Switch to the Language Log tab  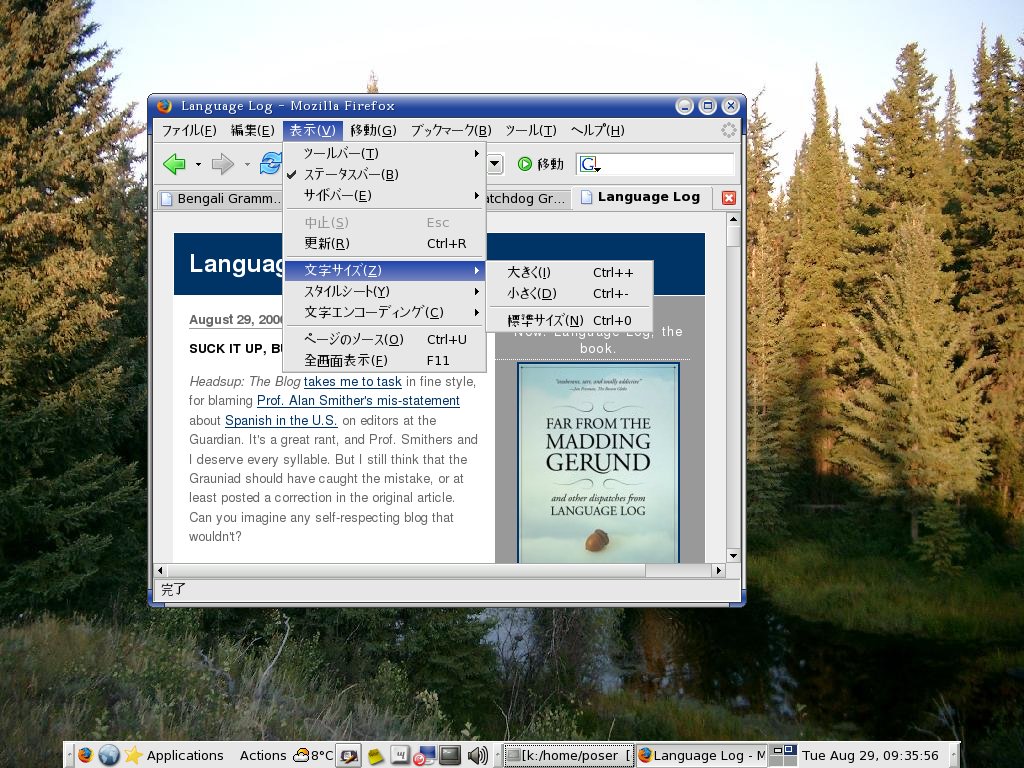pos(640,197)
